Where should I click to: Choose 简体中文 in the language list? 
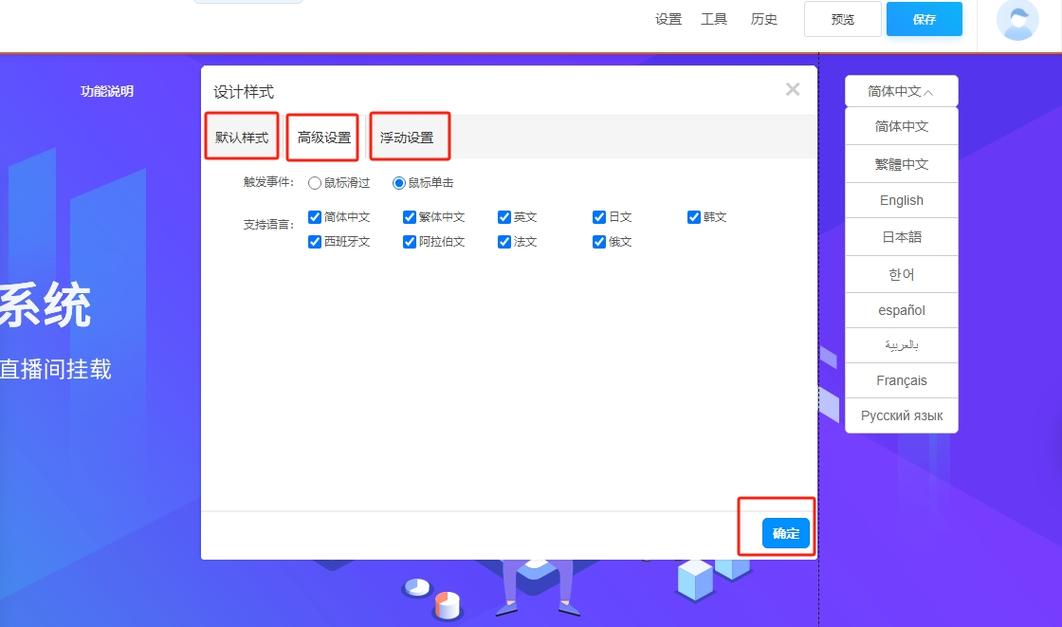tap(901, 126)
